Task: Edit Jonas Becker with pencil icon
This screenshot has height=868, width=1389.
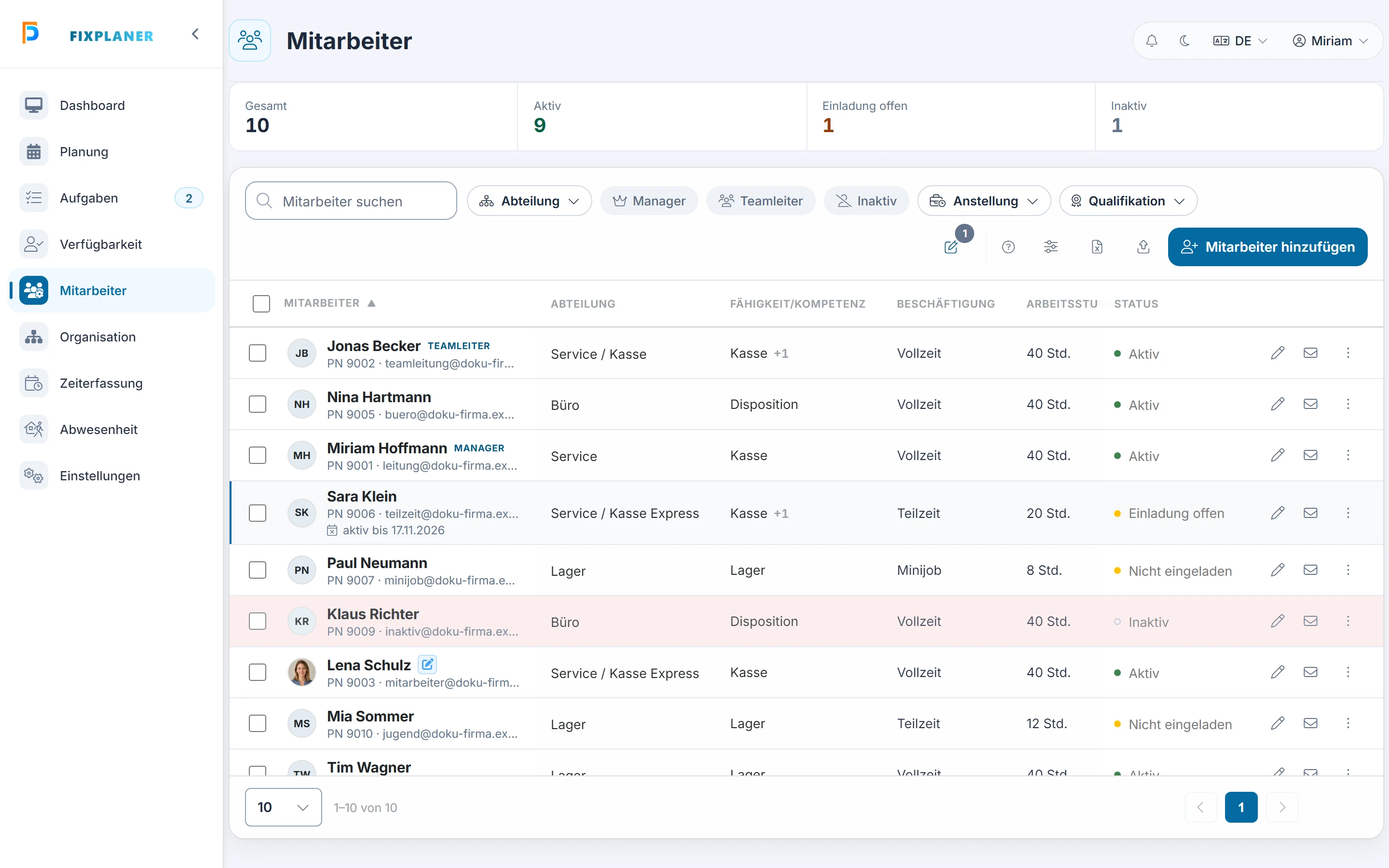Action: pos(1278,353)
